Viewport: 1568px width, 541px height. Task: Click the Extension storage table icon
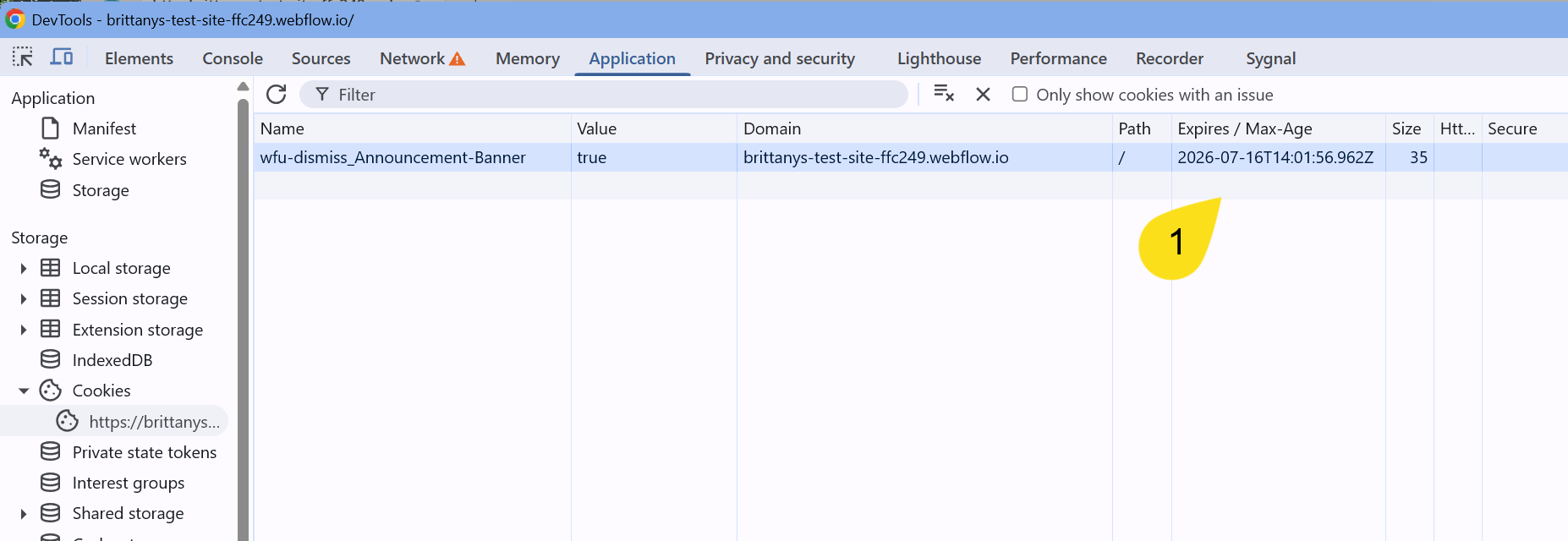[51, 329]
